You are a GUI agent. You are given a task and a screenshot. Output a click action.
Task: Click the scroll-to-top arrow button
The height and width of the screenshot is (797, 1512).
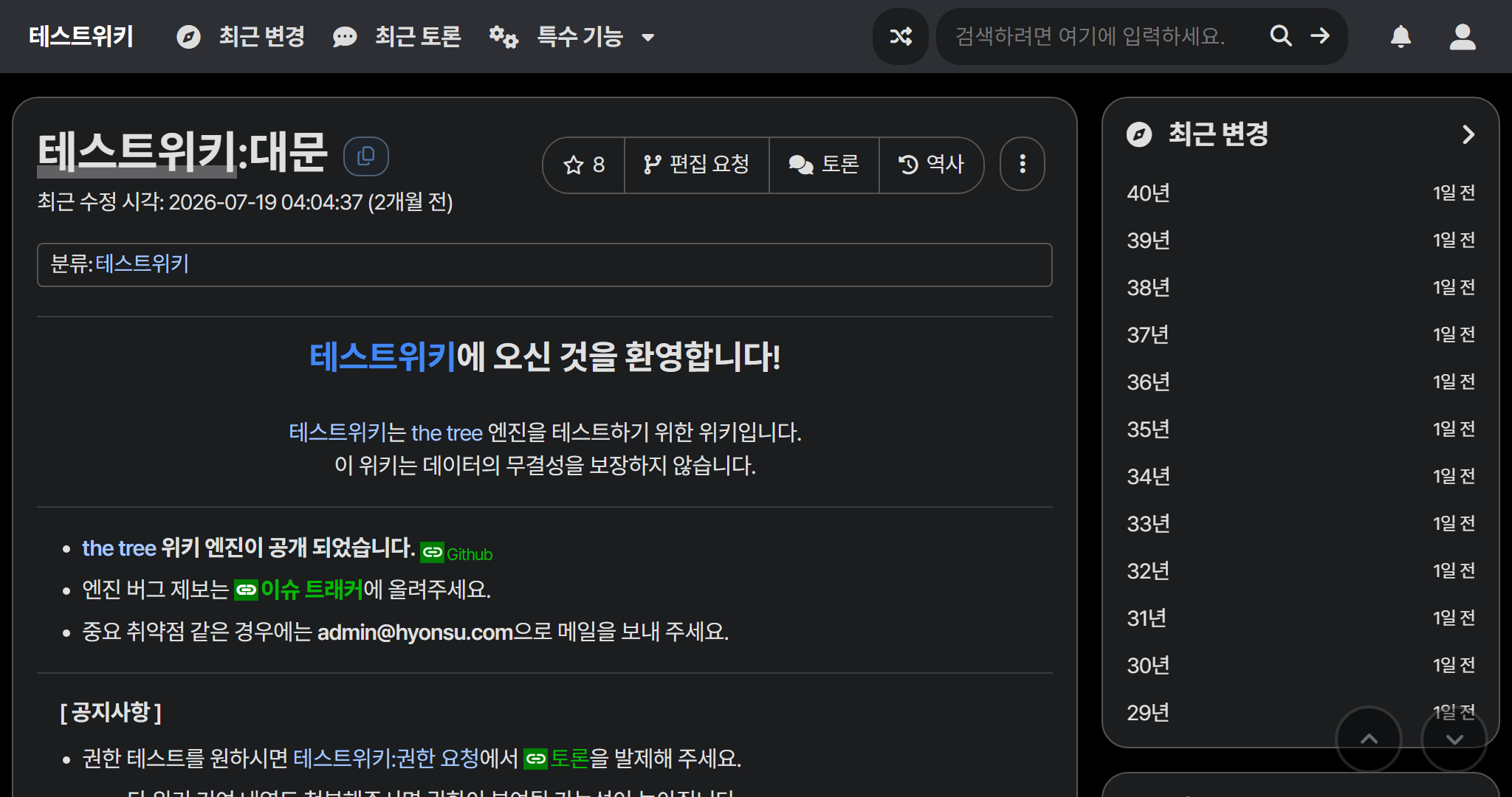tap(1369, 739)
